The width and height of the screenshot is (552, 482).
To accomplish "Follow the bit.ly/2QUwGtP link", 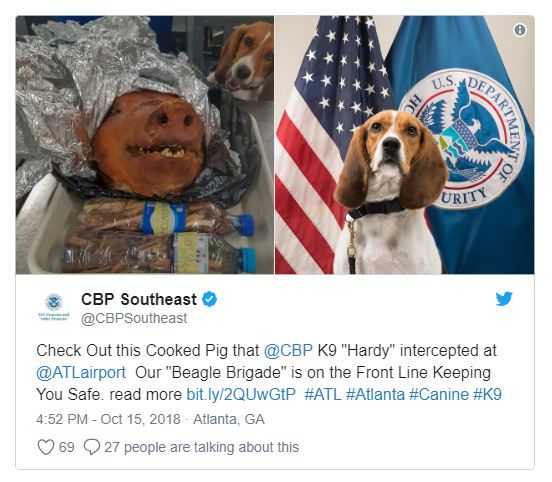I will pyautogui.click(x=241, y=394).
